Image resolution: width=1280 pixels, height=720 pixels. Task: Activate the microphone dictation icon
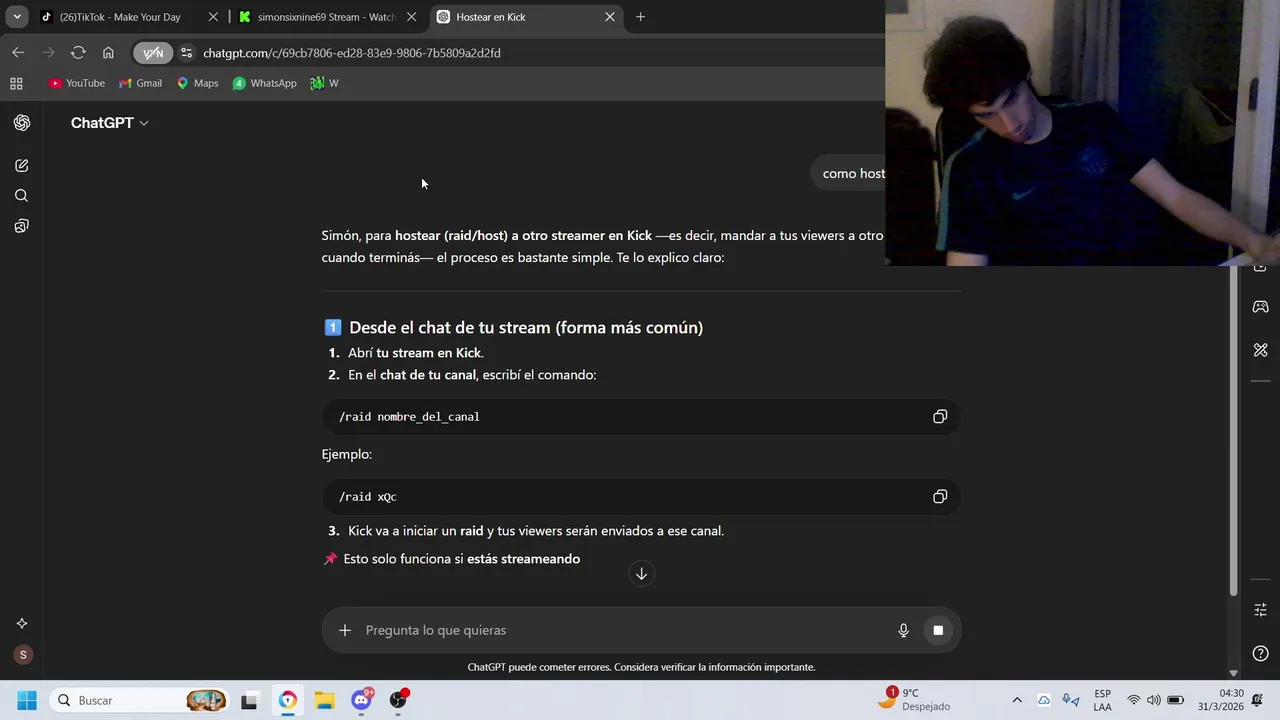pos(903,630)
